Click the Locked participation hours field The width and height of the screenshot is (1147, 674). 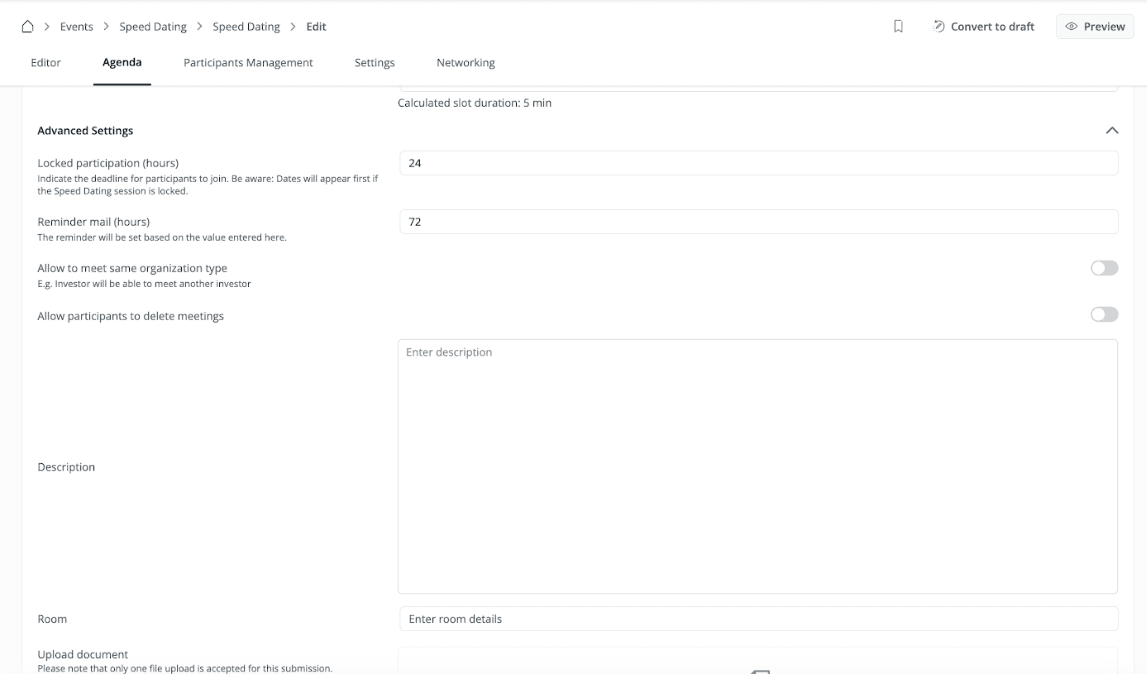(x=757, y=163)
